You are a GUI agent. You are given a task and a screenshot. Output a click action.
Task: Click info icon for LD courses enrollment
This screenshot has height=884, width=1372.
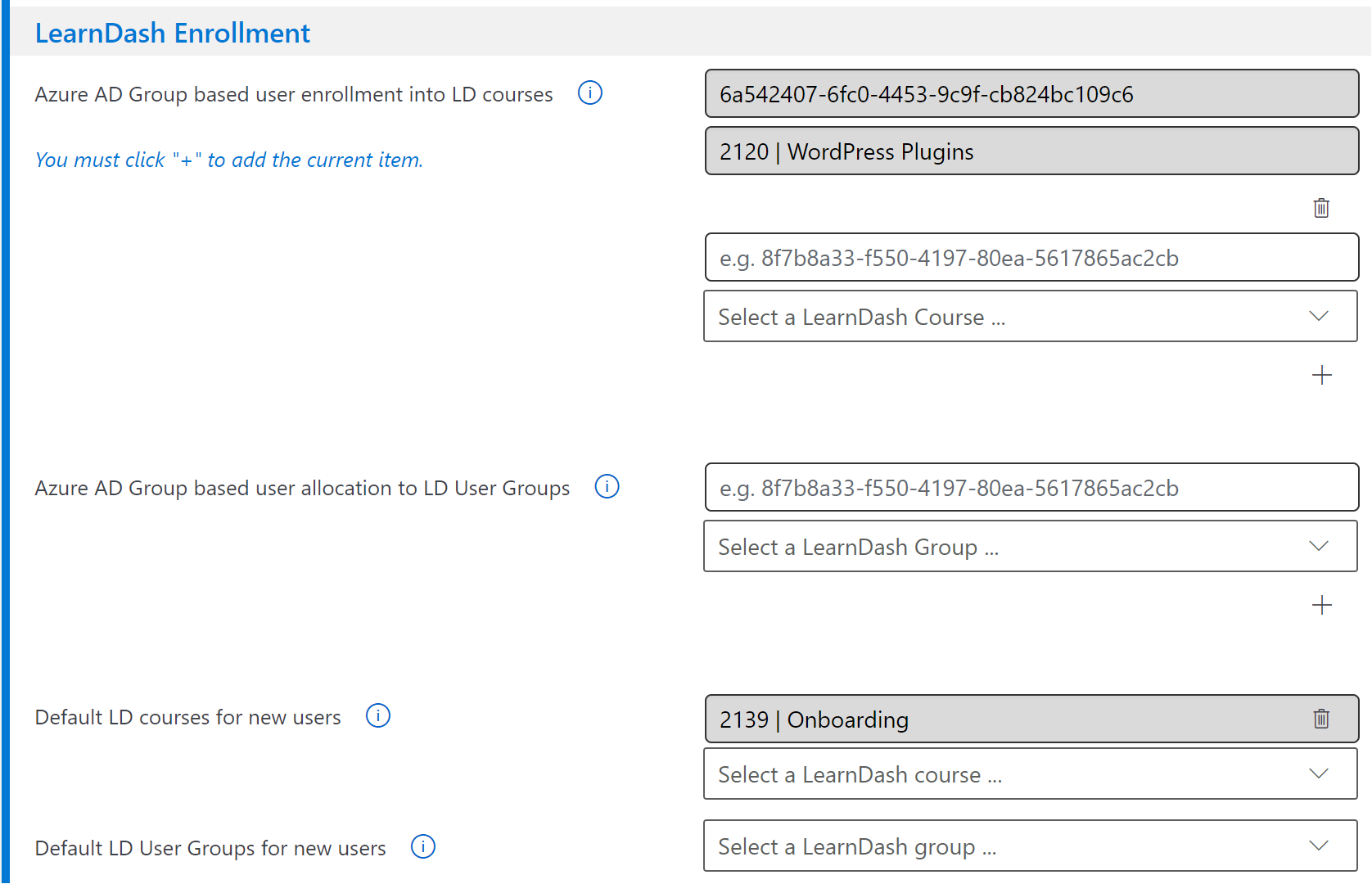click(x=589, y=93)
